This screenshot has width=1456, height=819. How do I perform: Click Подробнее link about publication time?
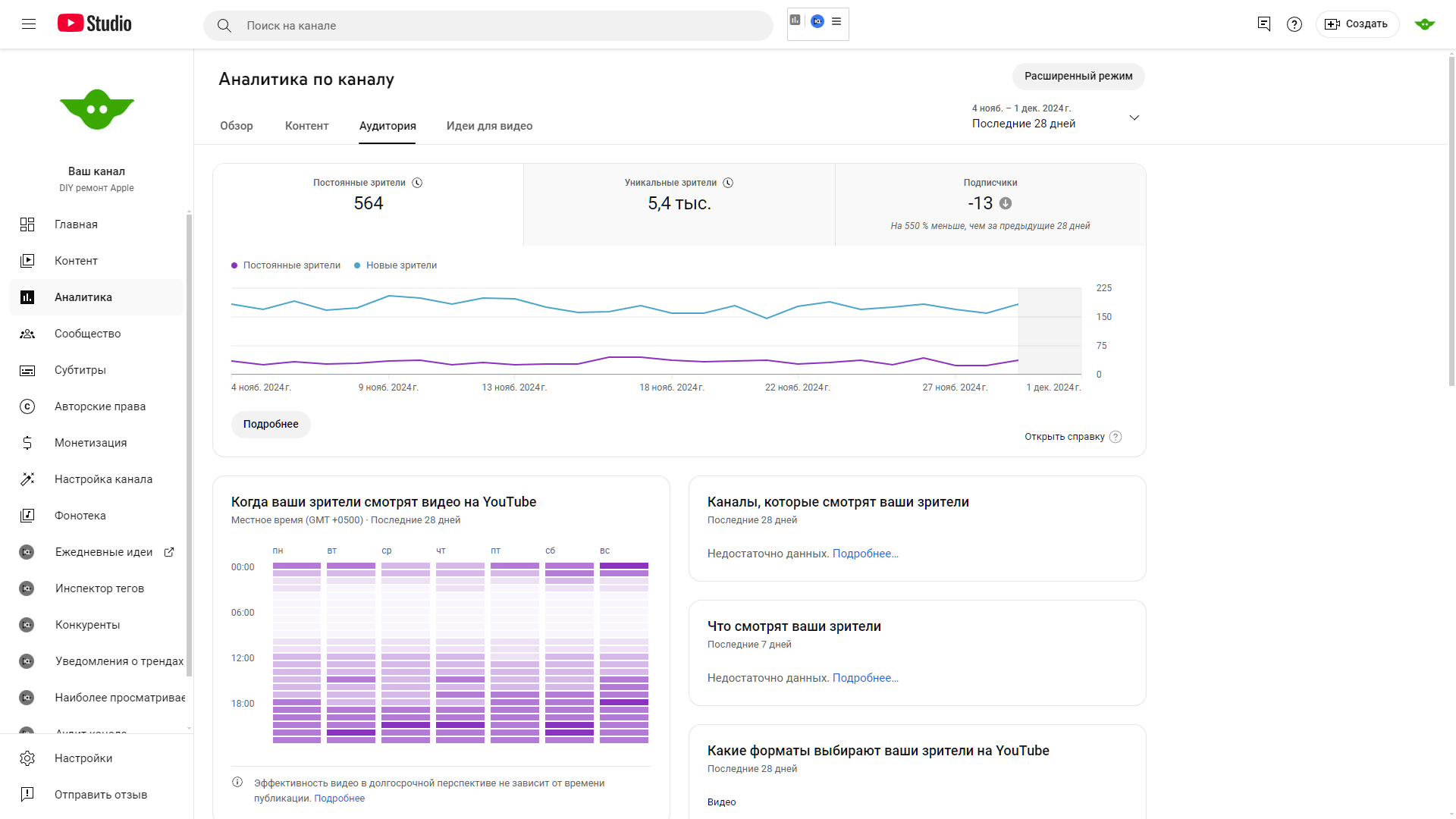coord(339,799)
